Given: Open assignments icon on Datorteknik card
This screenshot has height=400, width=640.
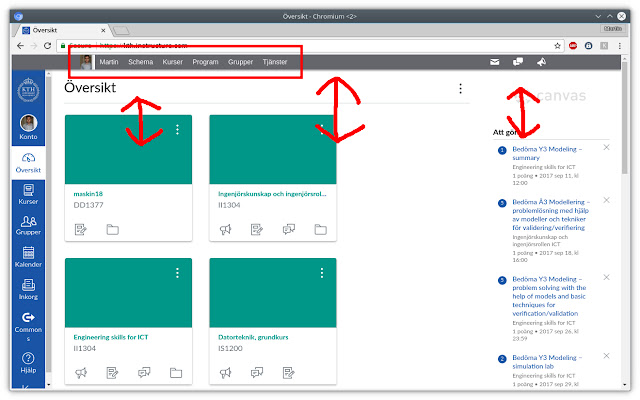Looking at the screenshot, I should click(x=289, y=373).
